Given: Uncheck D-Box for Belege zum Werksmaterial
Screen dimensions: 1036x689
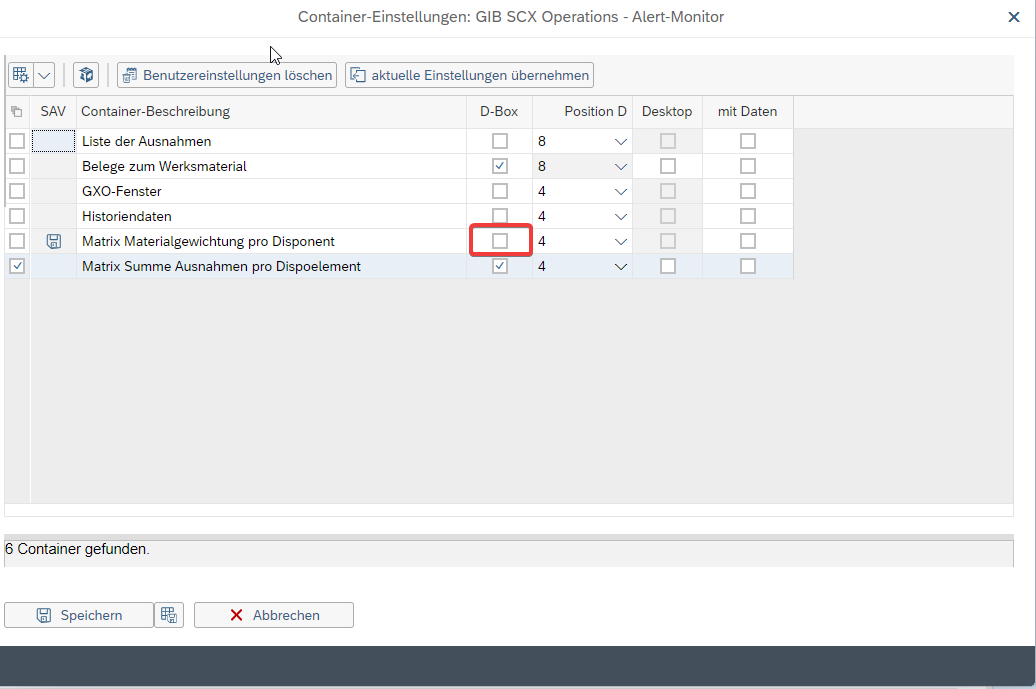Looking at the screenshot, I should point(500,166).
